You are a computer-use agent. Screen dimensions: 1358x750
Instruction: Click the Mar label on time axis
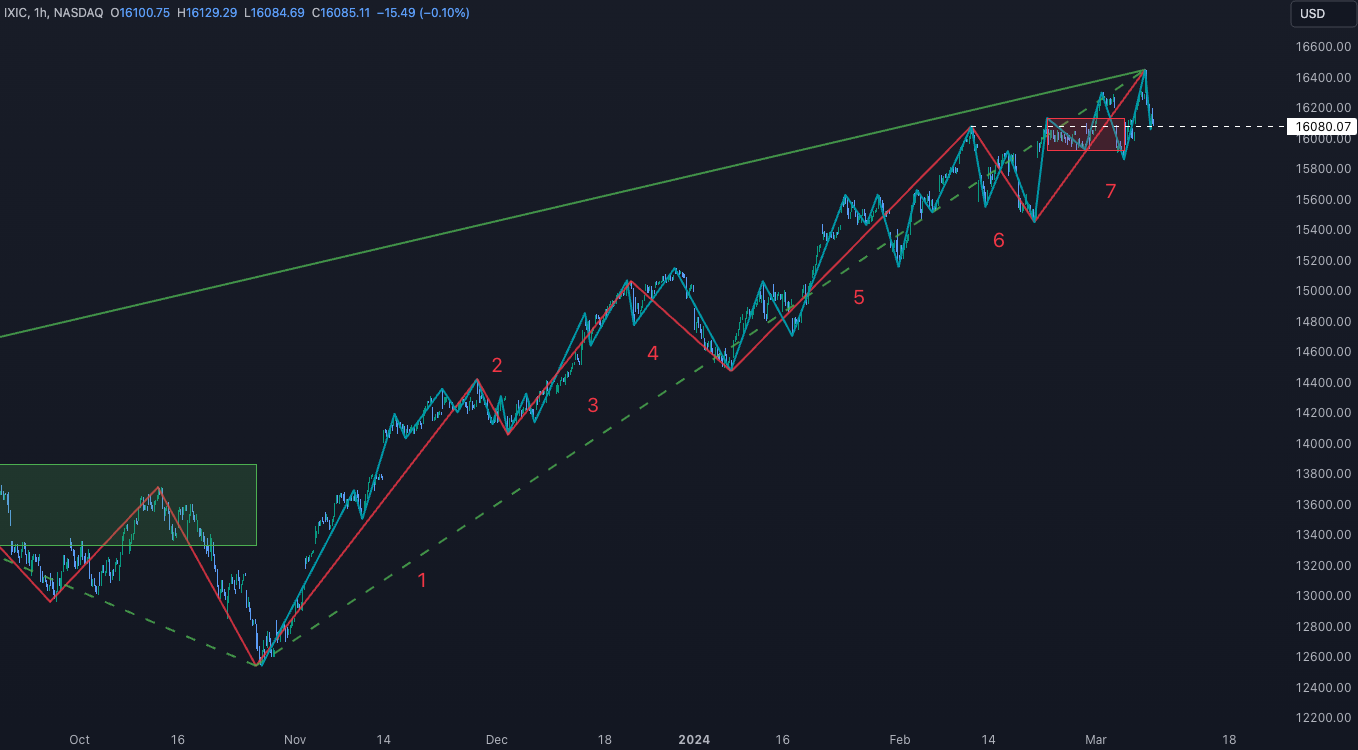(x=1097, y=740)
